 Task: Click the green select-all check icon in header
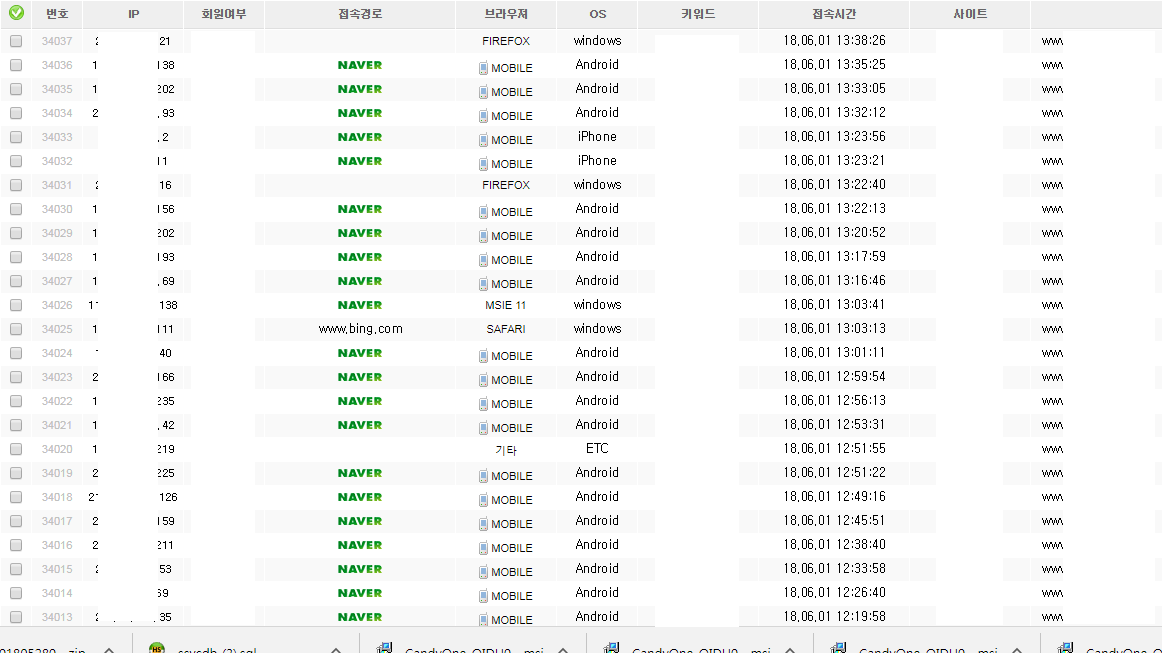16,13
